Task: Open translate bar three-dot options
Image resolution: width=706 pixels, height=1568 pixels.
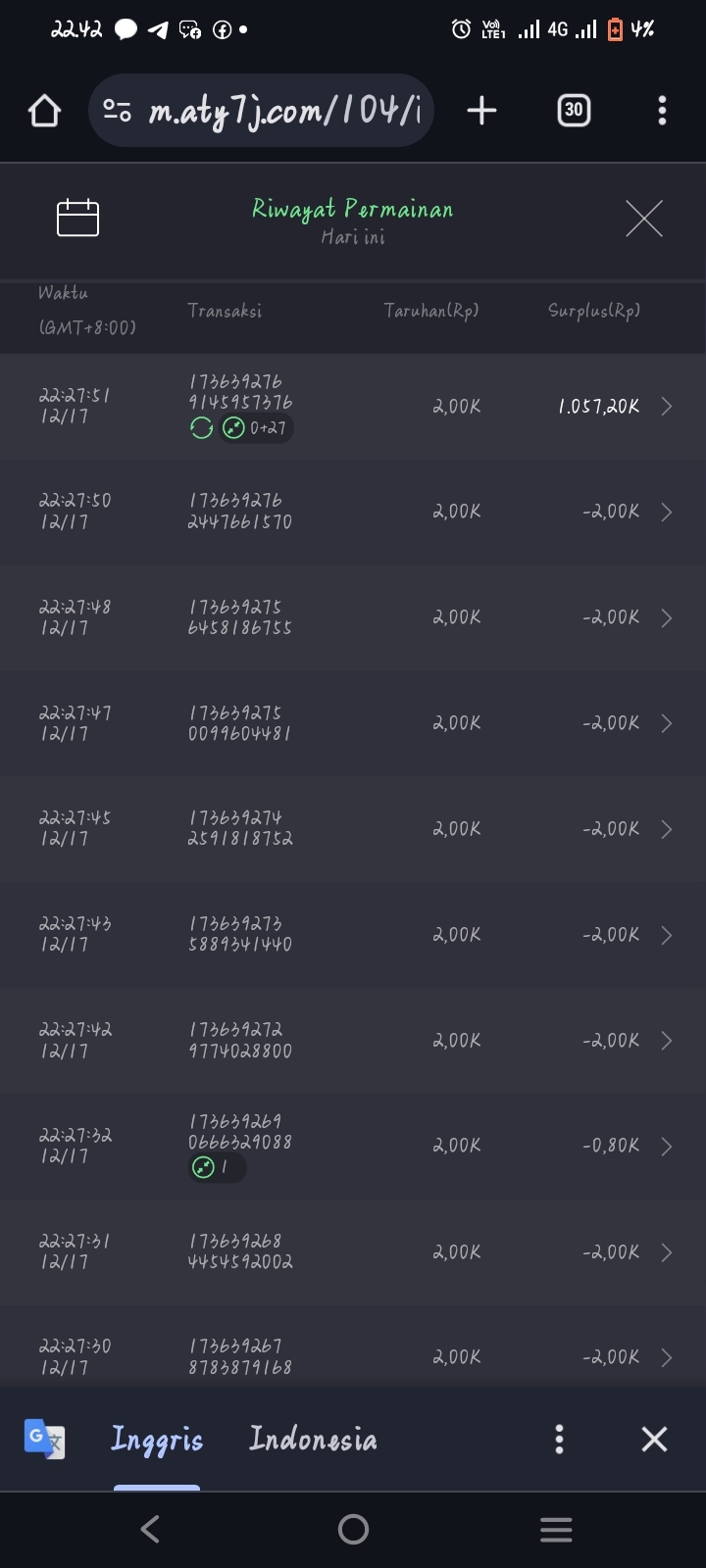Action: coord(559,1439)
